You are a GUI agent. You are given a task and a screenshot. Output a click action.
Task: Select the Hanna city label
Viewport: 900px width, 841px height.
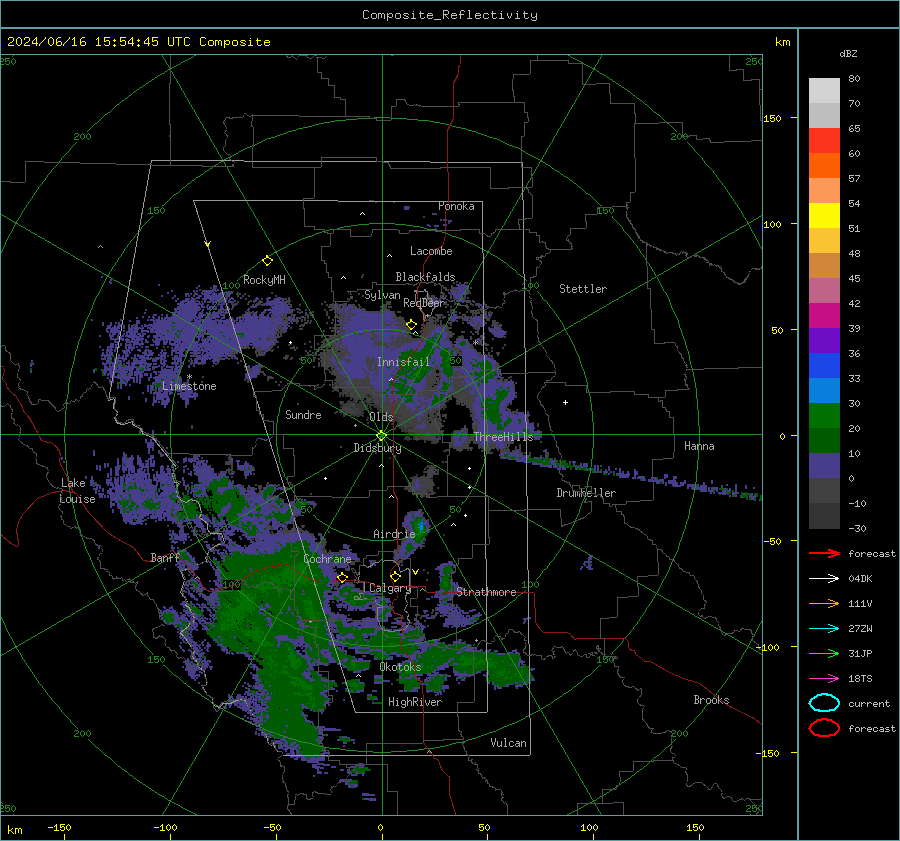point(699,446)
